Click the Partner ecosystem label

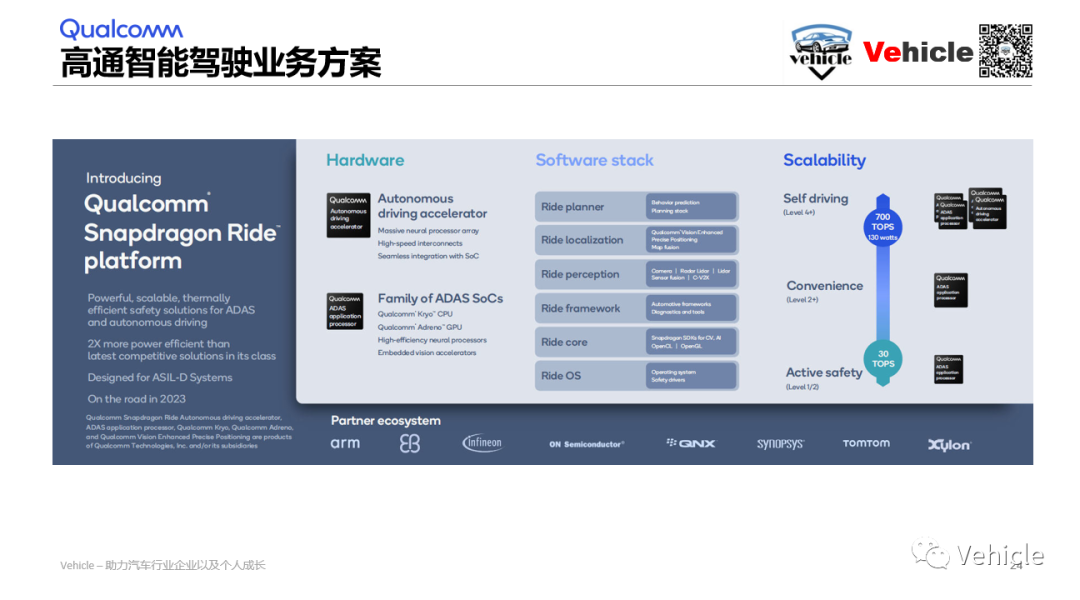click(x=386, y=420)
